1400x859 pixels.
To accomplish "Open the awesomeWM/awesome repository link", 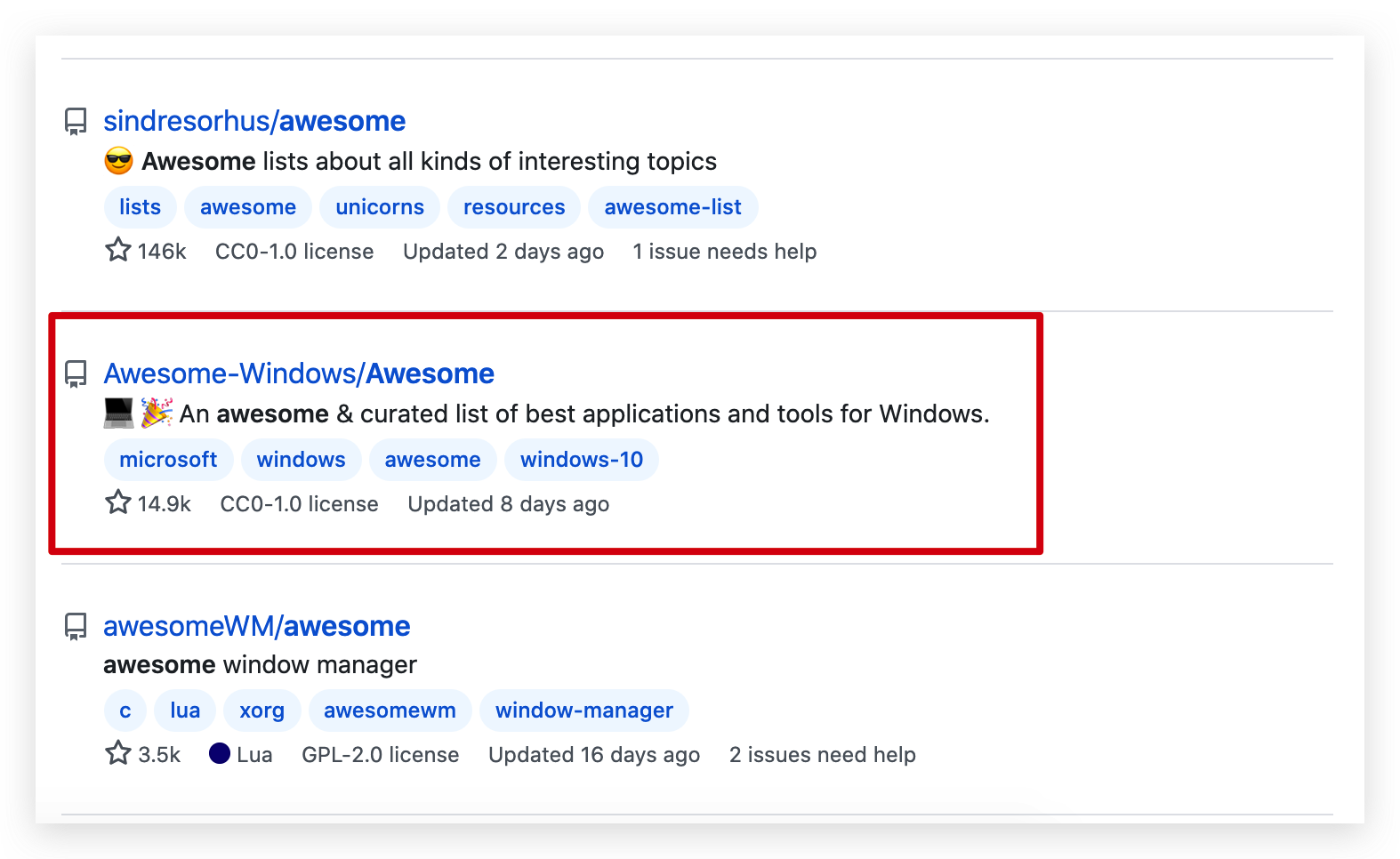I will (257, 626).
